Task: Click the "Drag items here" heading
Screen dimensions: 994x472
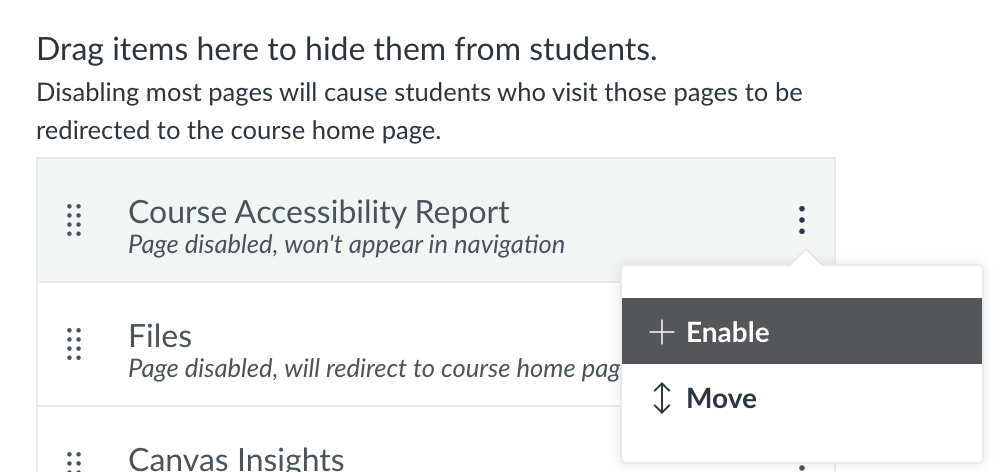Action: click(347, 48)
